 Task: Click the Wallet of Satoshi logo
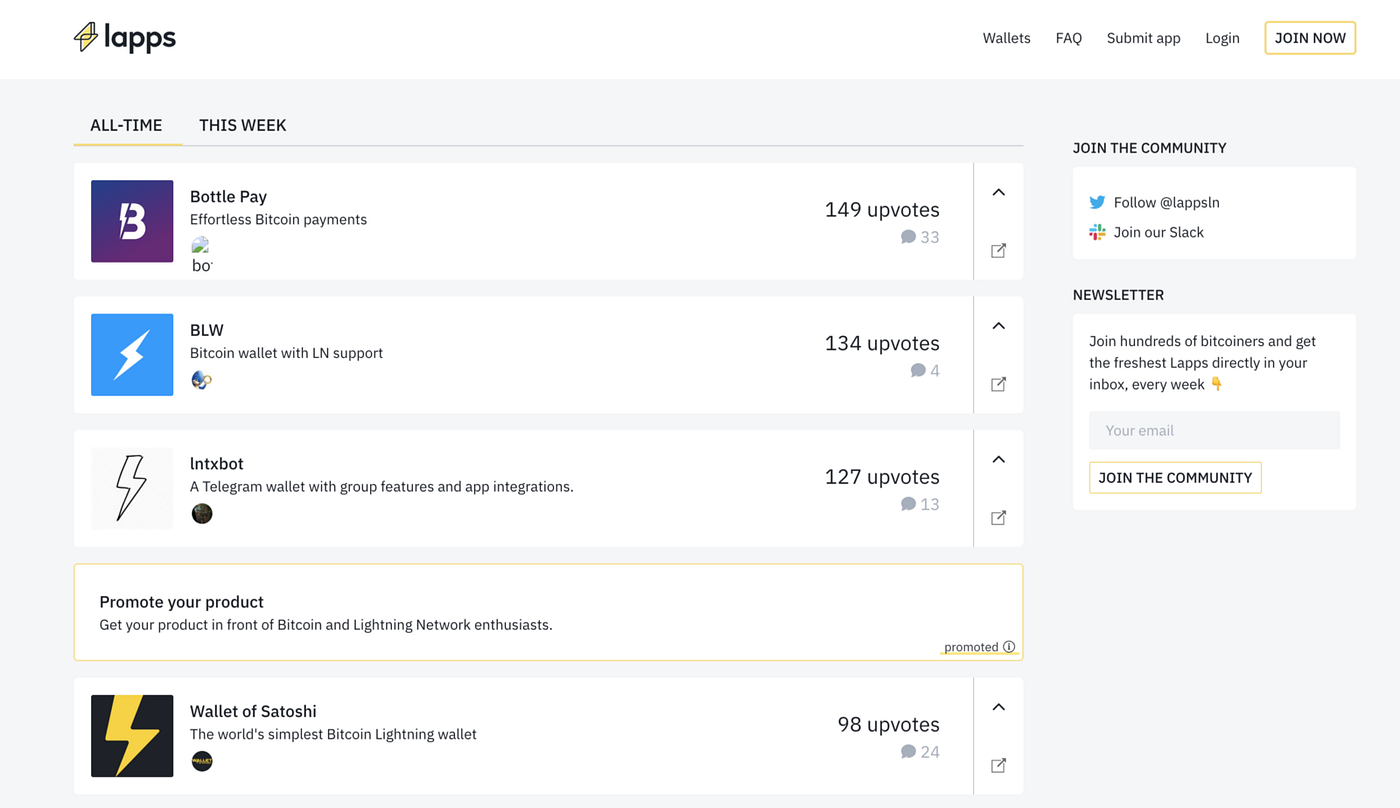click(132, 736)
